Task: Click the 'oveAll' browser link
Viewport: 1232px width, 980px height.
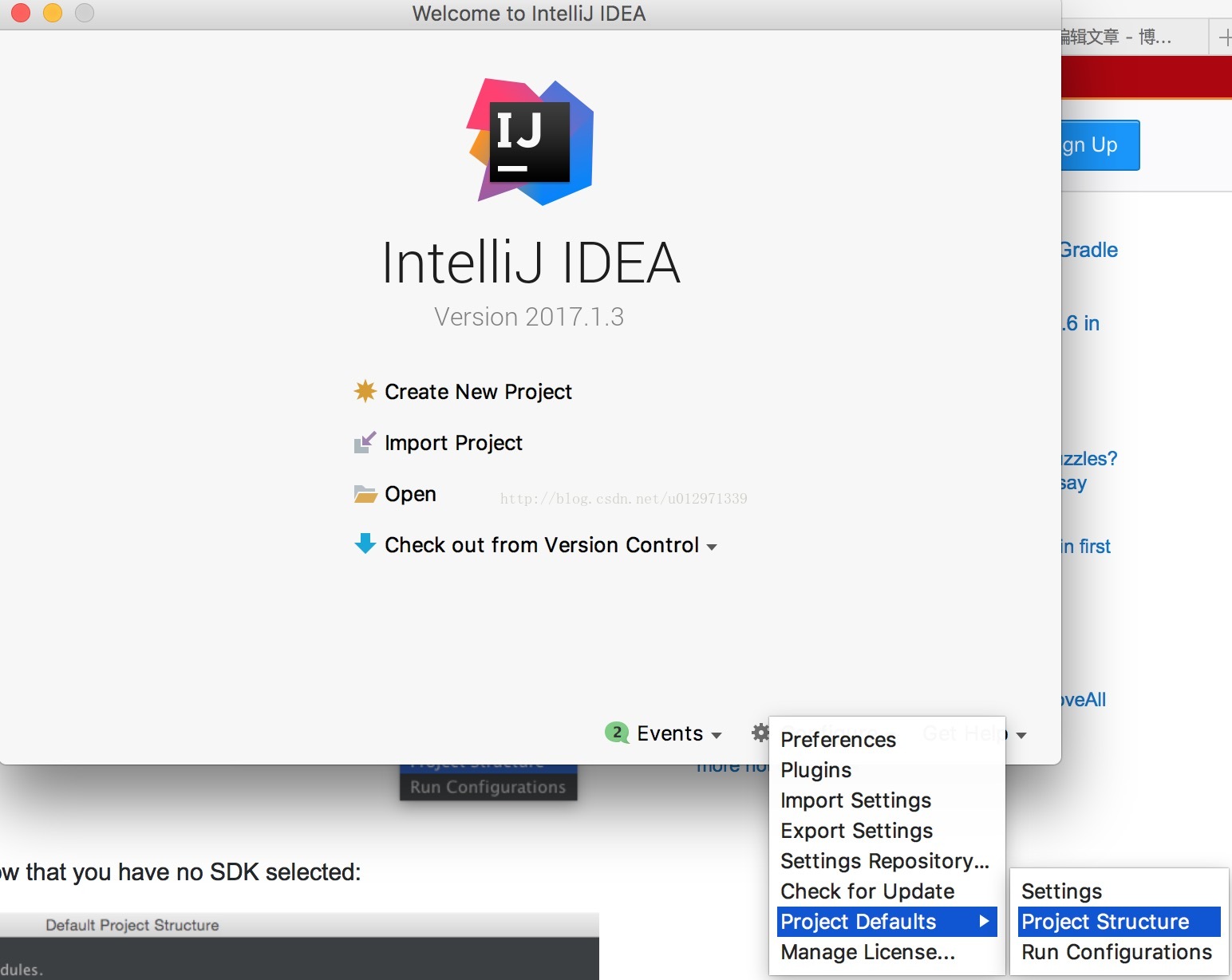Action: click(1084, 700)
